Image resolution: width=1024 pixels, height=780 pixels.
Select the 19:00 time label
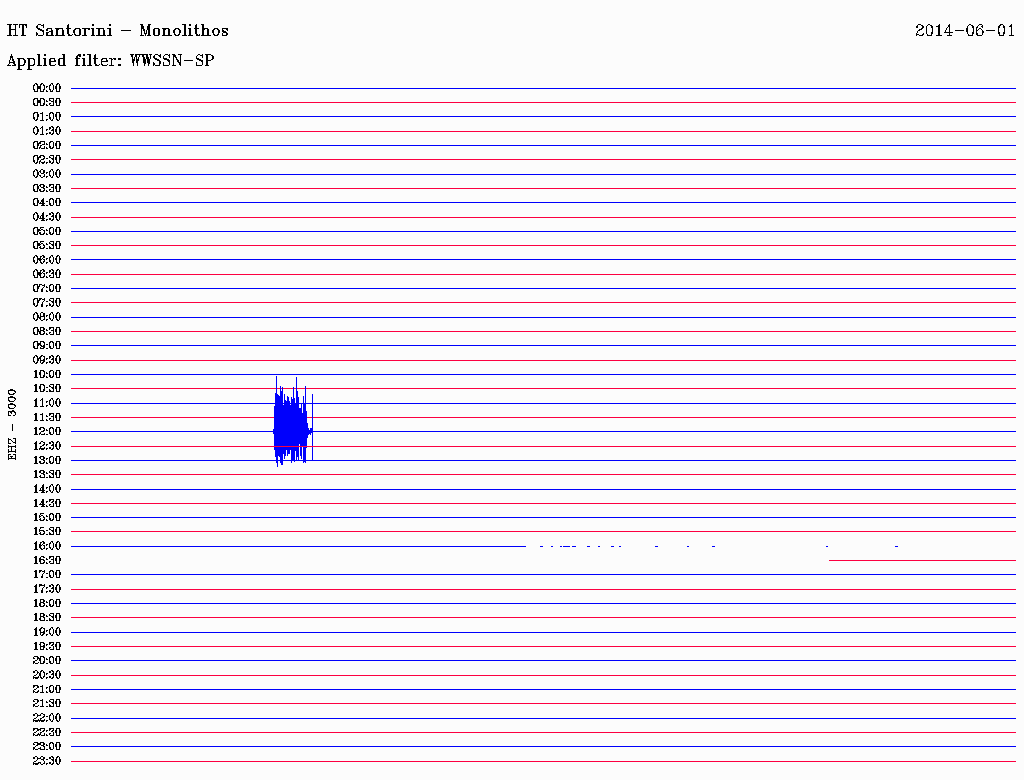click(47, 632)
